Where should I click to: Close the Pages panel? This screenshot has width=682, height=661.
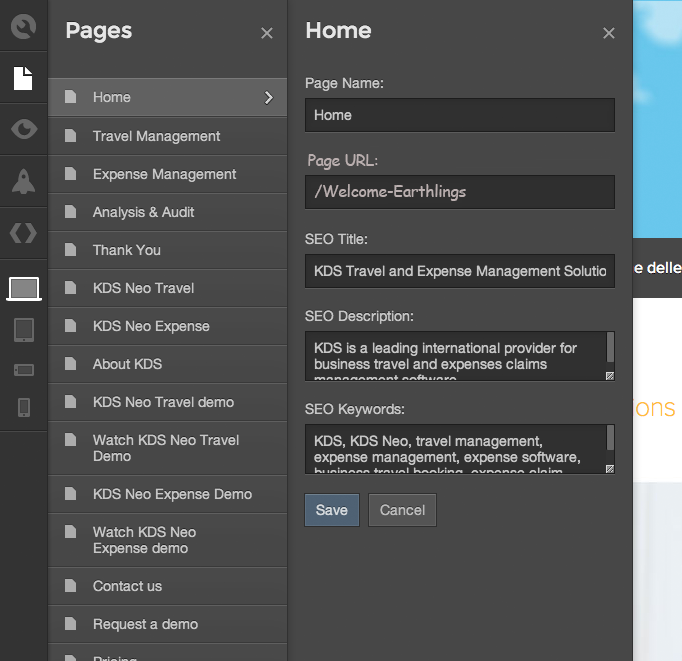(266, 33)
